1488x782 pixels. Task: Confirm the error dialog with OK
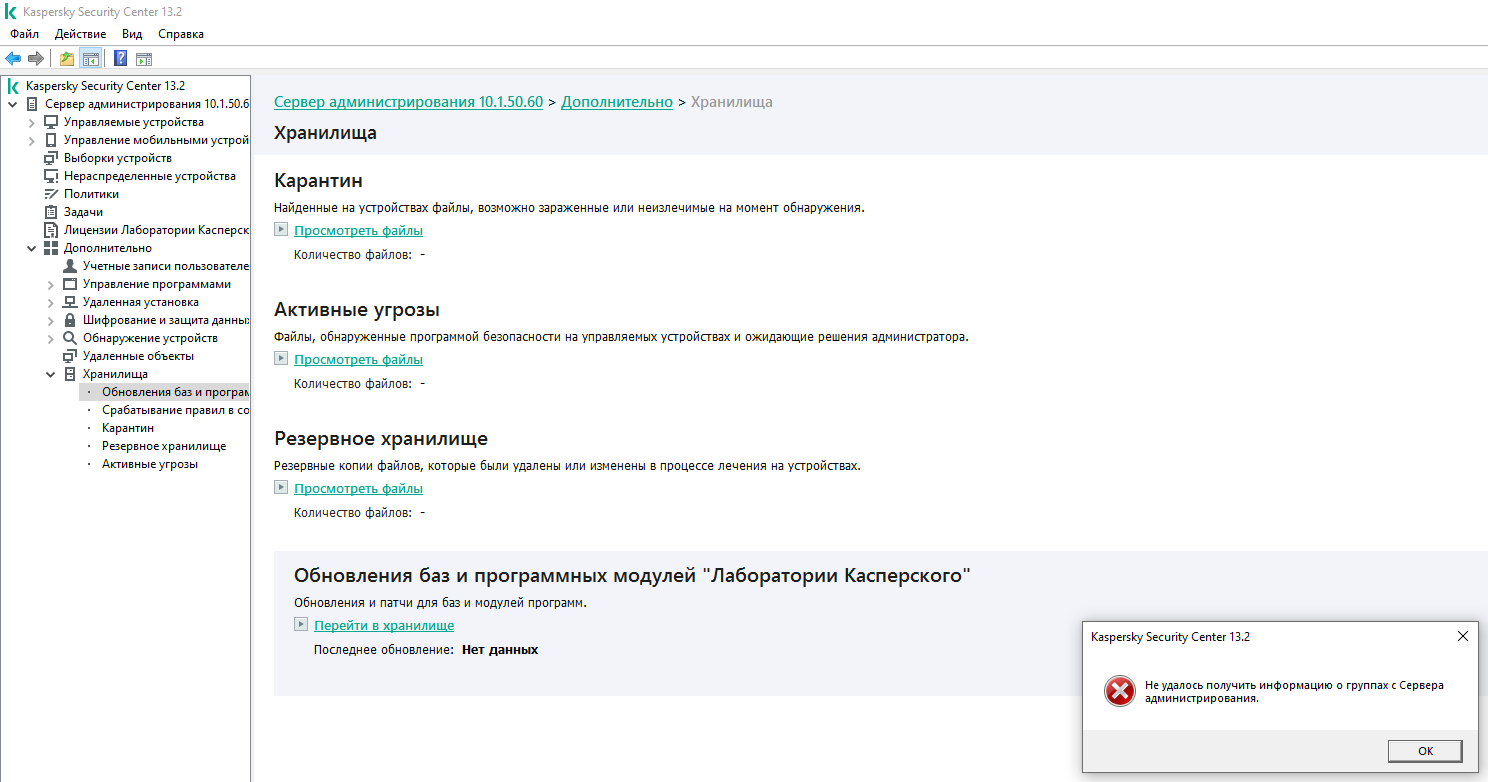(1425, 751)
